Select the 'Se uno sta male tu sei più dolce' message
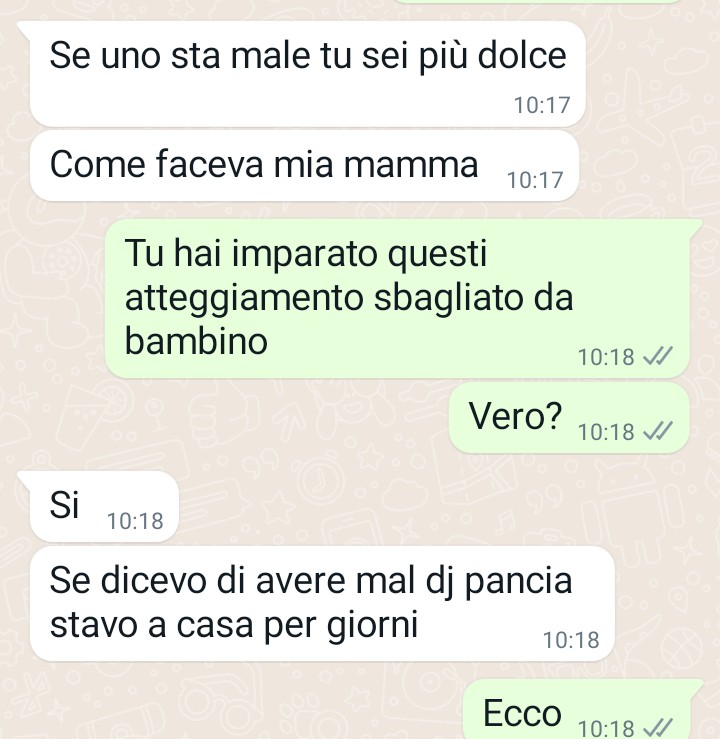Image resolution: width=720 pixels, height=739 pixels. click(308, 74)
